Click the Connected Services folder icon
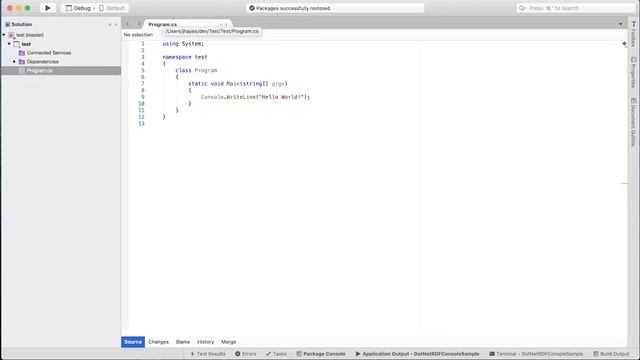Viewport: 640px width, 360px height. pyautogui.click(x=22, y=53)
